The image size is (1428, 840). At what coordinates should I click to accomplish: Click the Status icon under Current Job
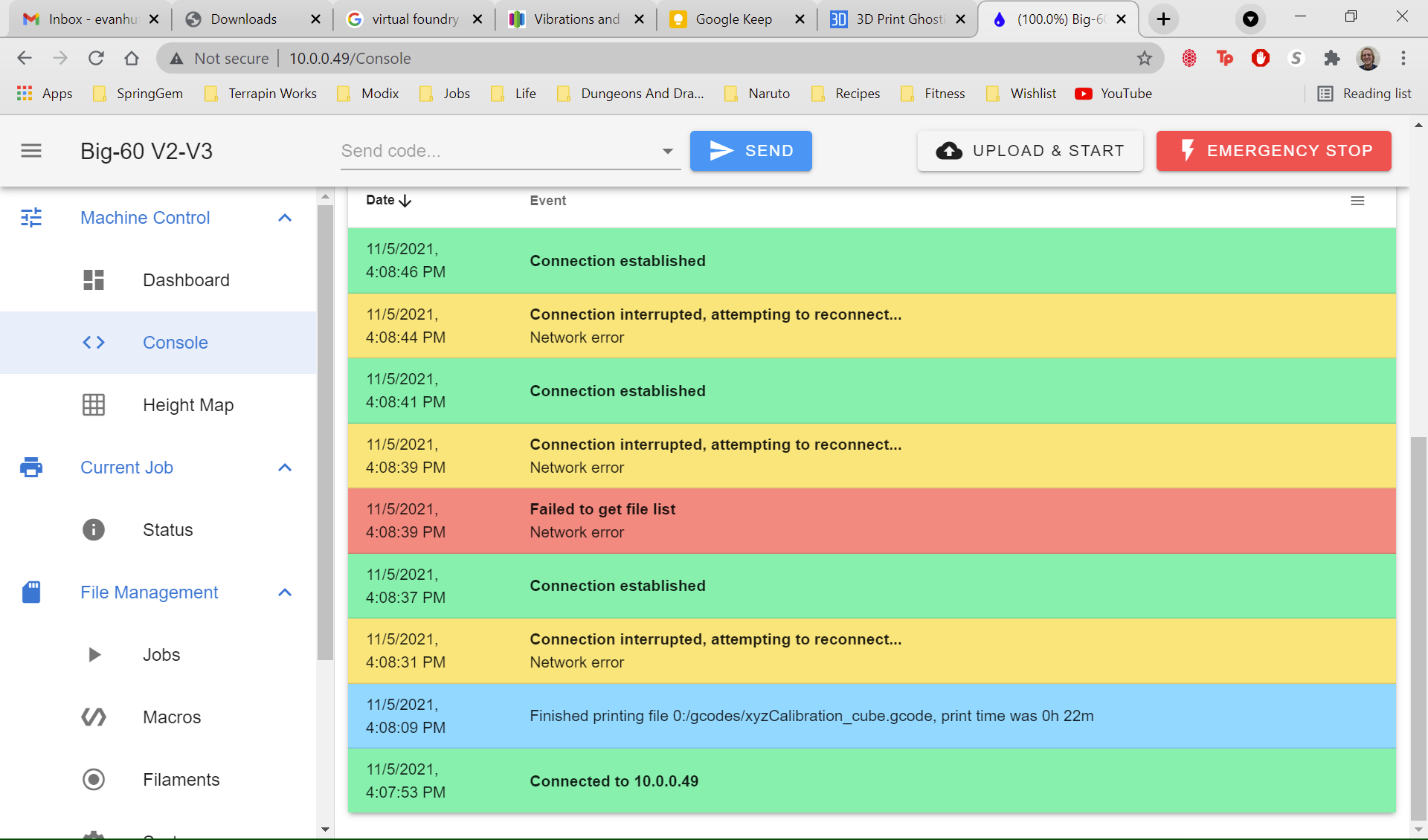[95, 530]
